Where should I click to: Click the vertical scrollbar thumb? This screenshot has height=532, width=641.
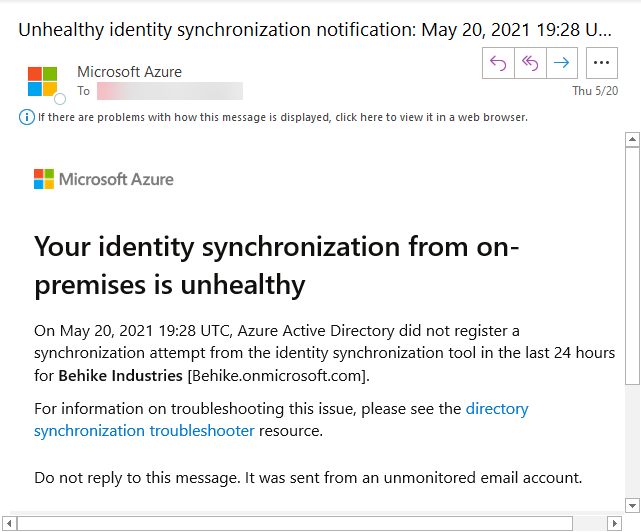point(632,265)
